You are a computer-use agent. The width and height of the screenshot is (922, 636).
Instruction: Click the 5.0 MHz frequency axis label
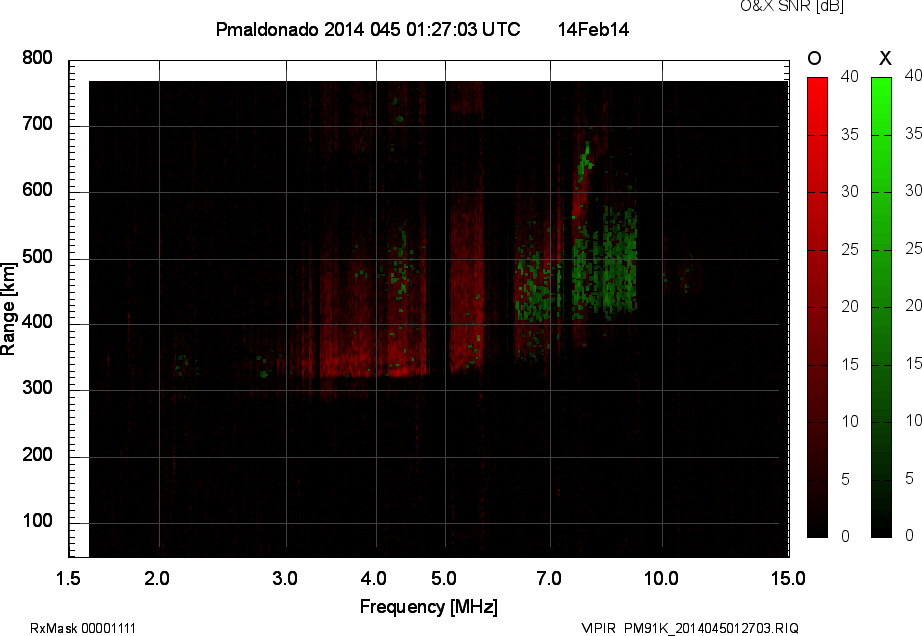(x=444, y=579)
